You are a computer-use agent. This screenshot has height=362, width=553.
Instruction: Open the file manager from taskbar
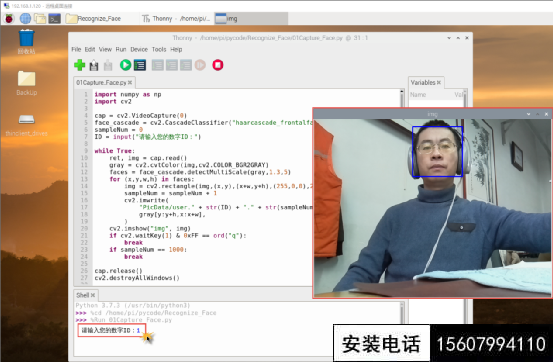[x=40, y=18]
